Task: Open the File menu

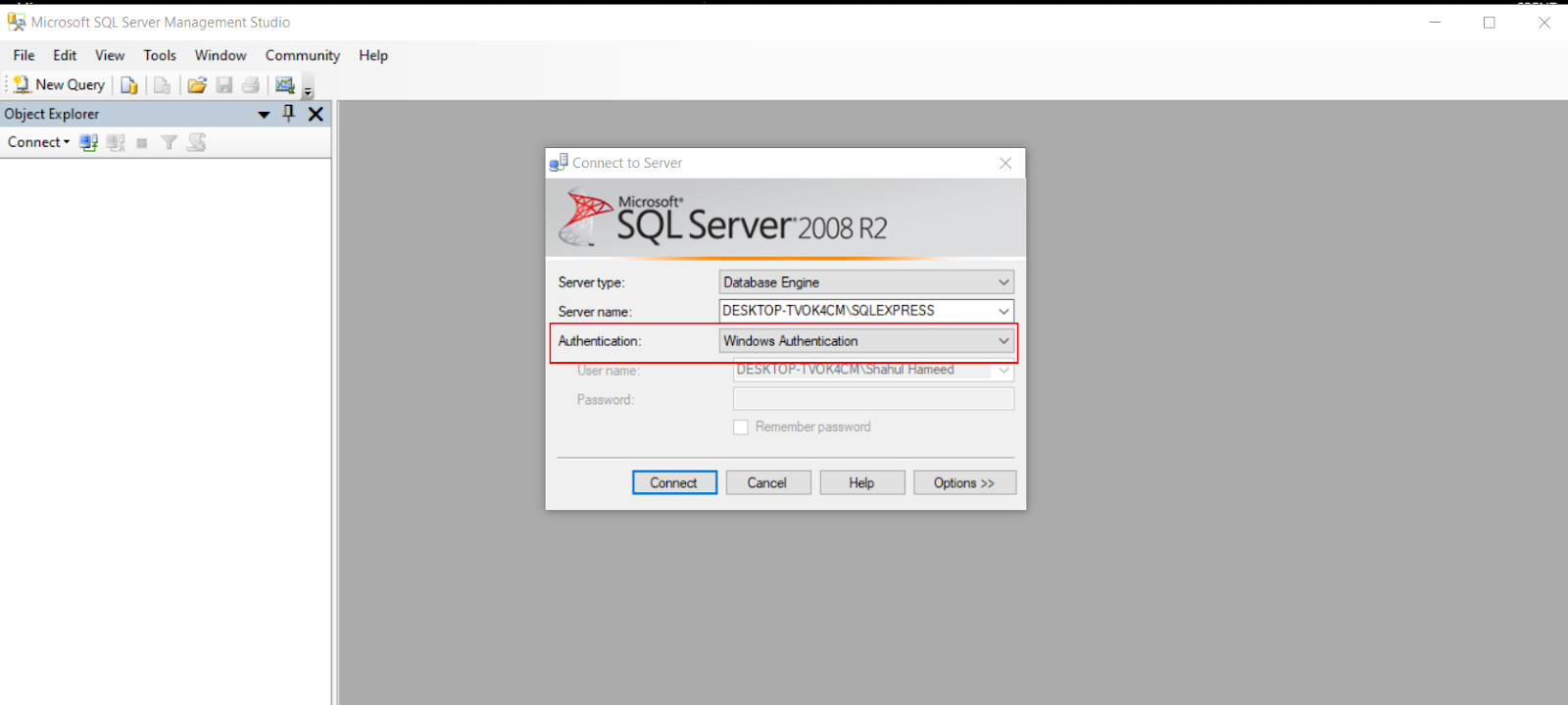Action: [24, 55]
